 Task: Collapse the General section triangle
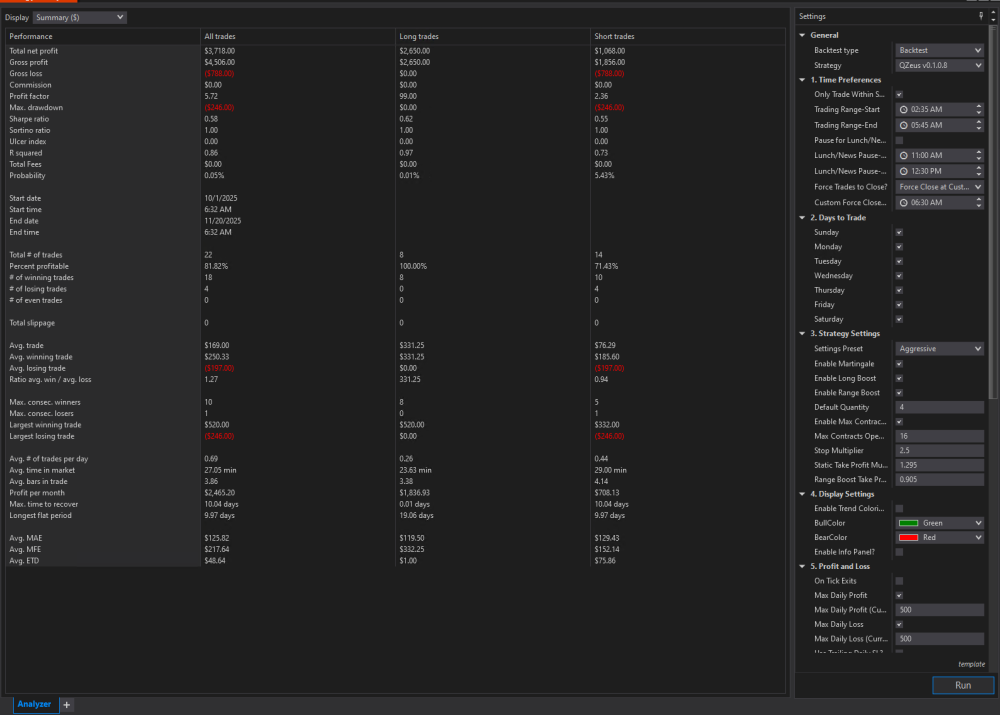pos(802,35)
